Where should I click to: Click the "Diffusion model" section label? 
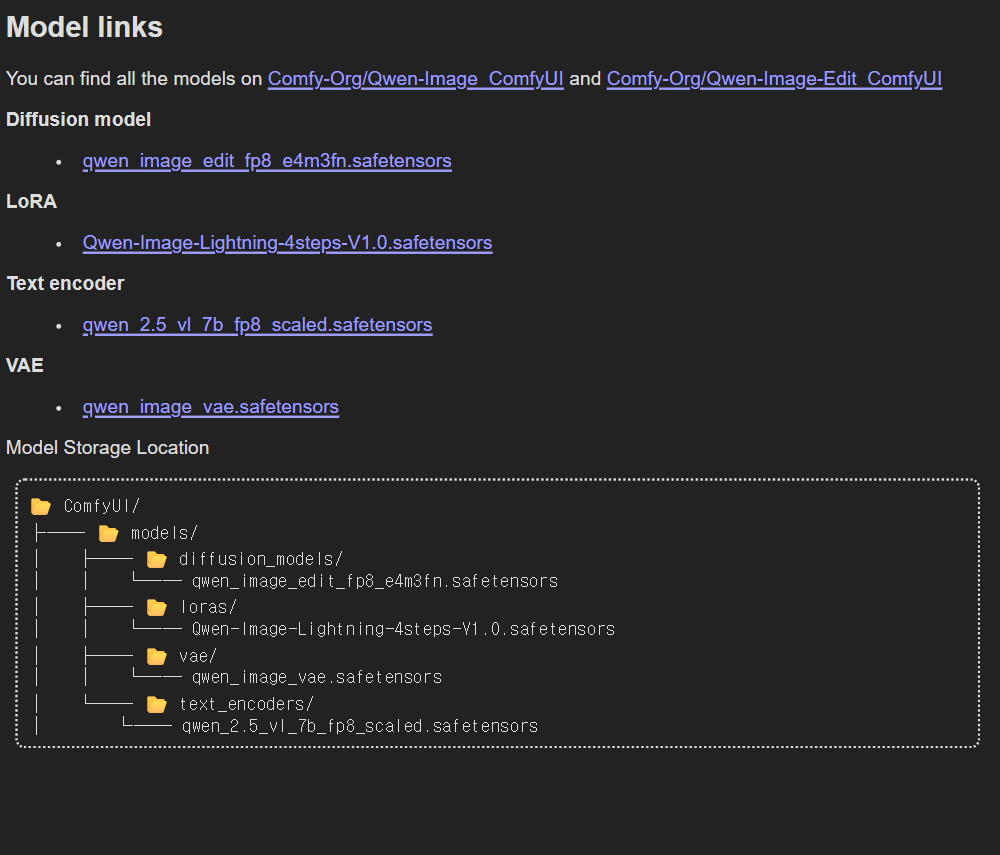78,120
